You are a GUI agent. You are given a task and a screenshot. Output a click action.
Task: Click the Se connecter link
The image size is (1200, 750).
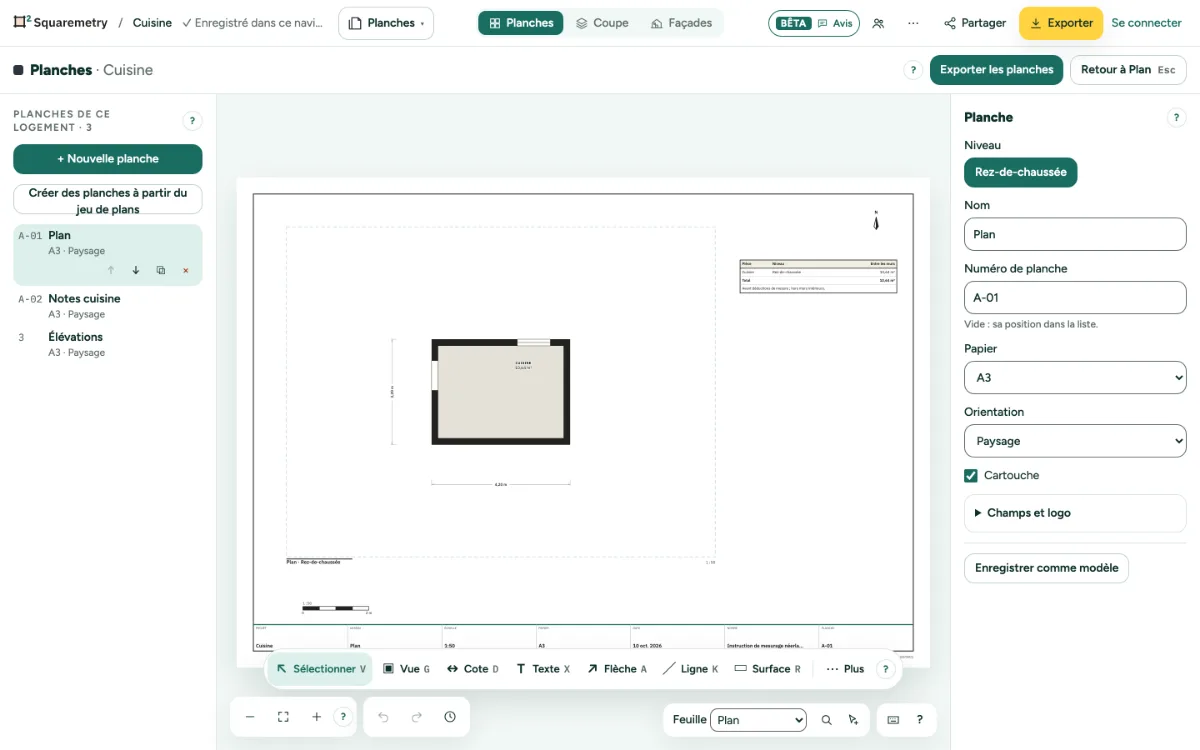1146,23
